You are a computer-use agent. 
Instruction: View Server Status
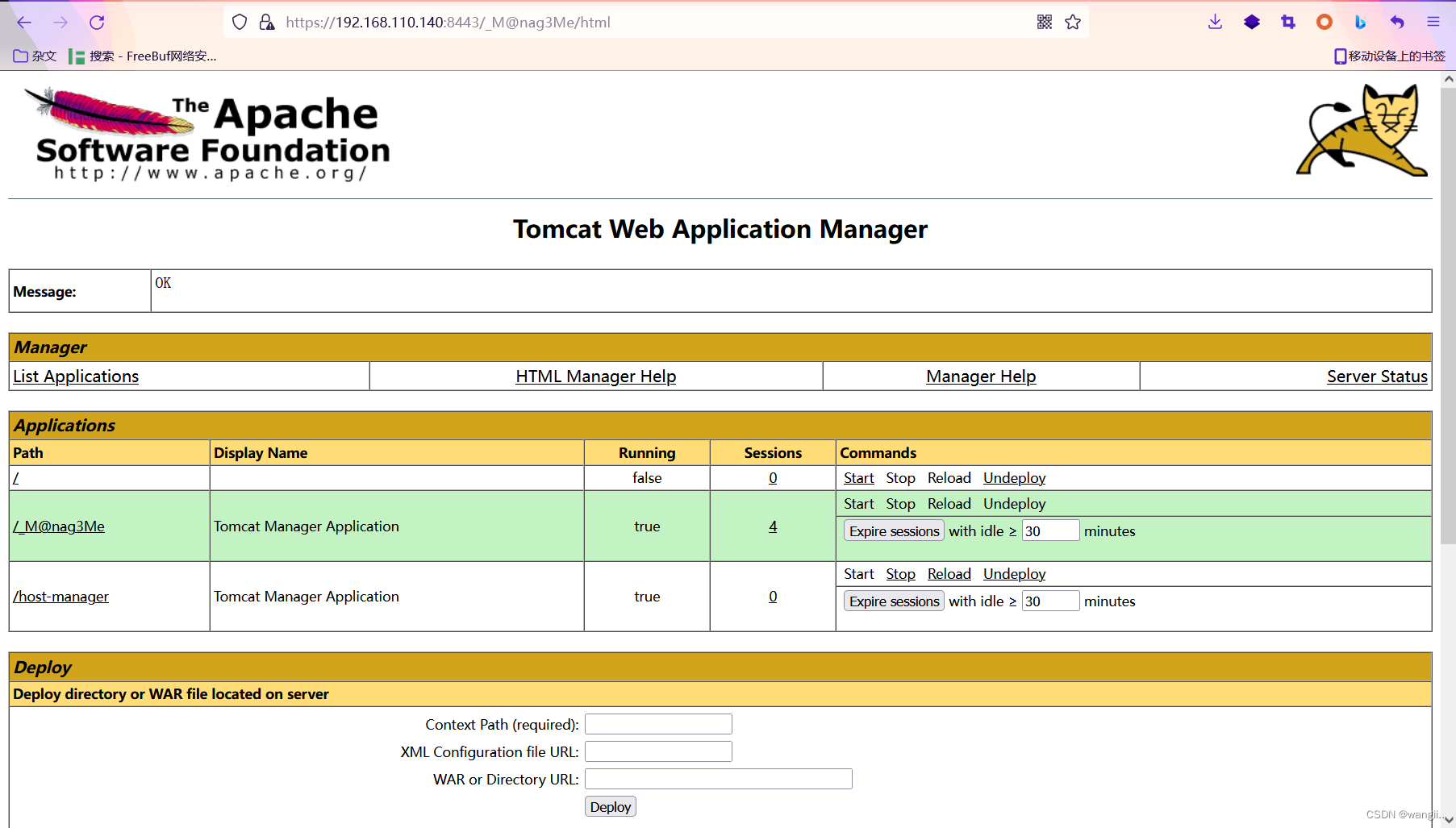tap(1377, 377)
